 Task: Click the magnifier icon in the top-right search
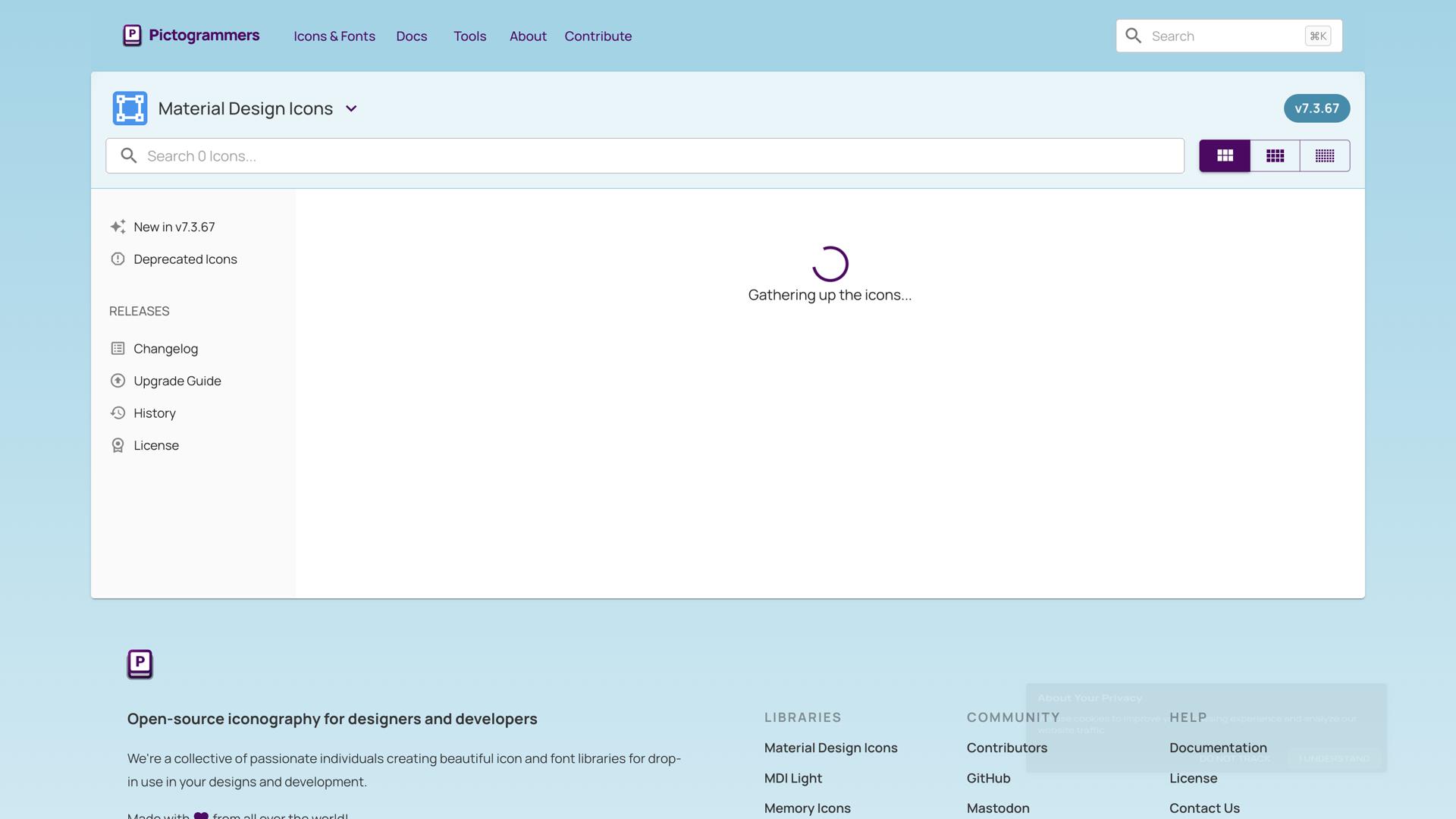coord(1134,36)
